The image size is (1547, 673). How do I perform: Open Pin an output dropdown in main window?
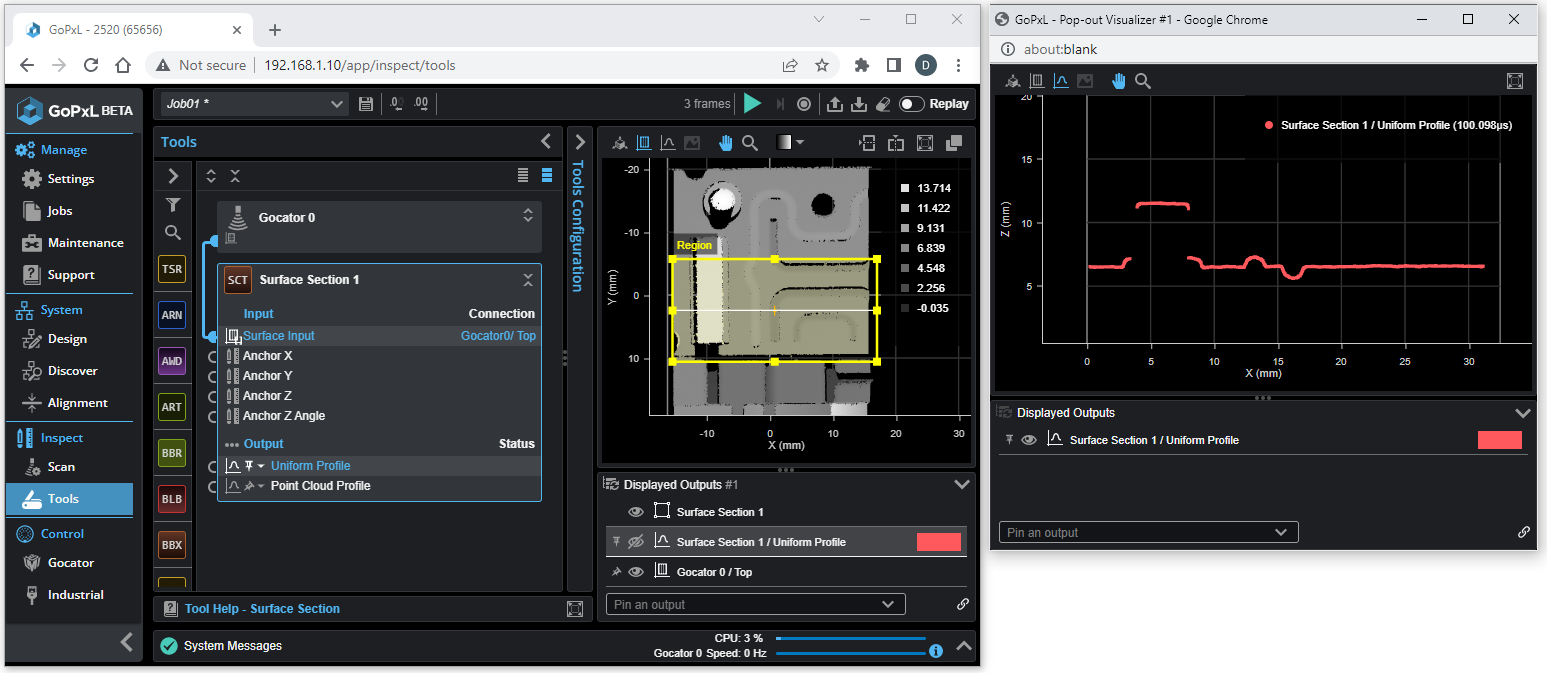point(755,604)
